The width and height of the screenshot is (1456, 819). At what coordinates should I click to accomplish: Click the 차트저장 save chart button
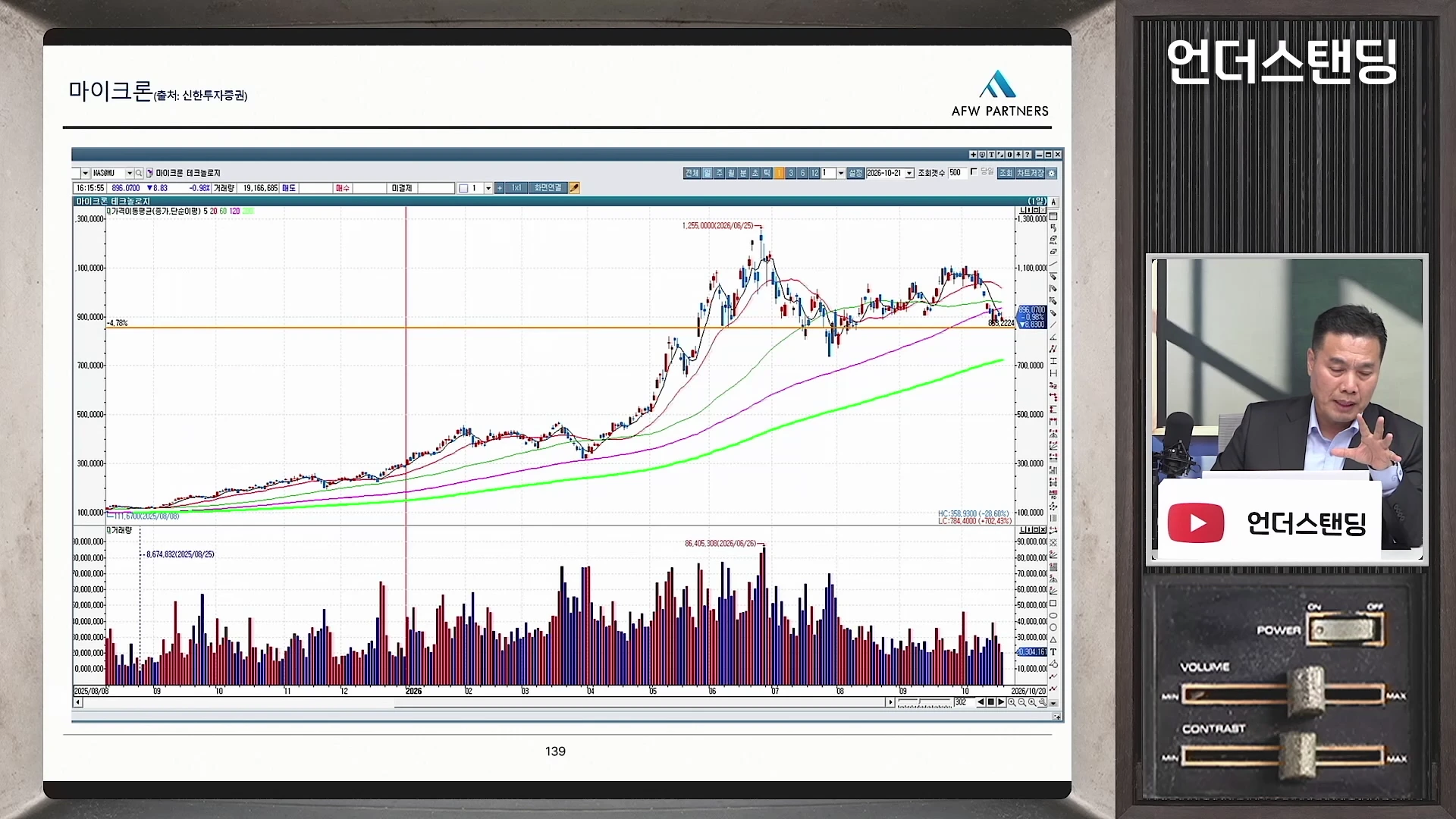(1031, 173)
